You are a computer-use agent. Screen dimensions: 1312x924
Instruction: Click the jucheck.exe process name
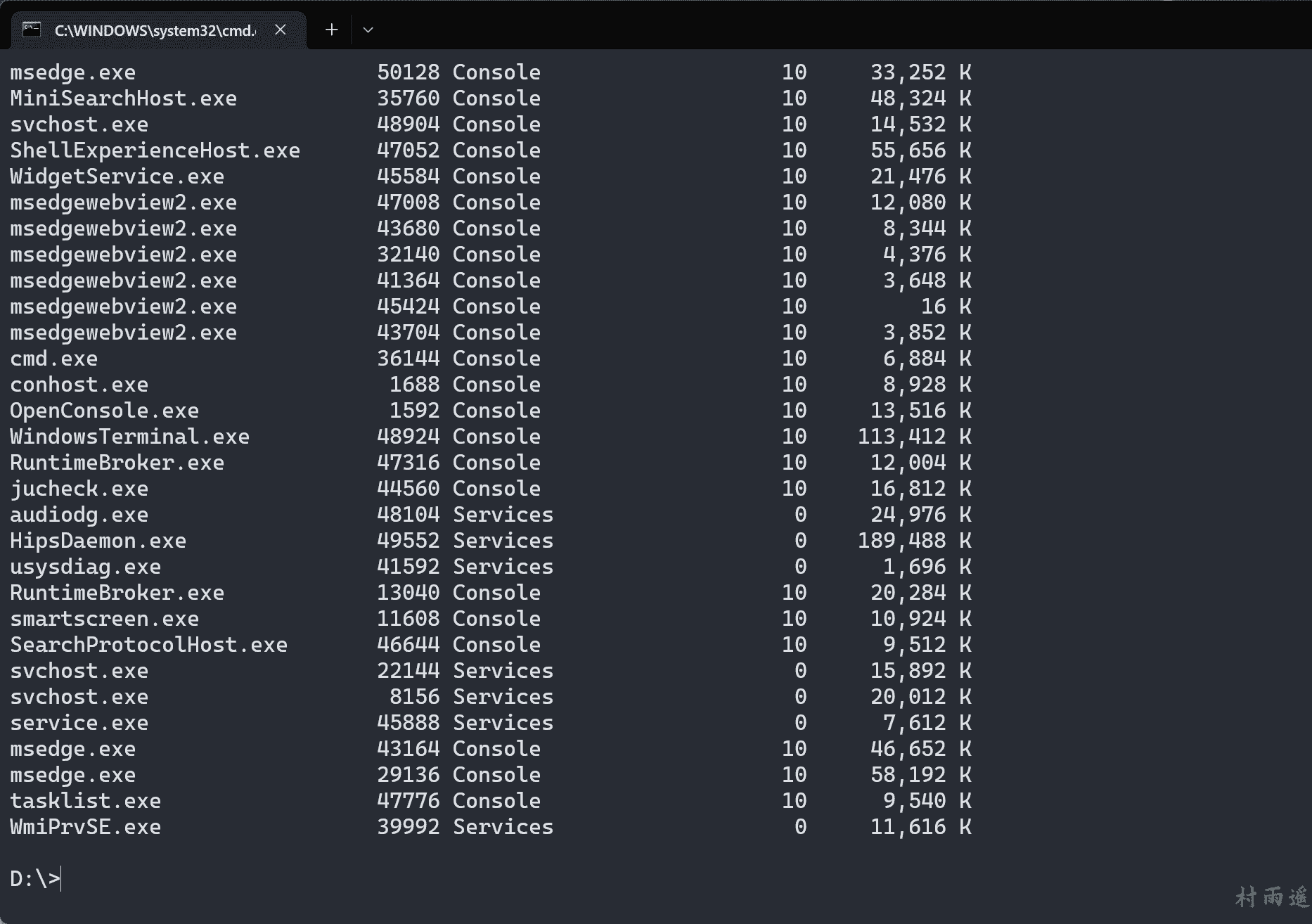click(x=79, y=489)
